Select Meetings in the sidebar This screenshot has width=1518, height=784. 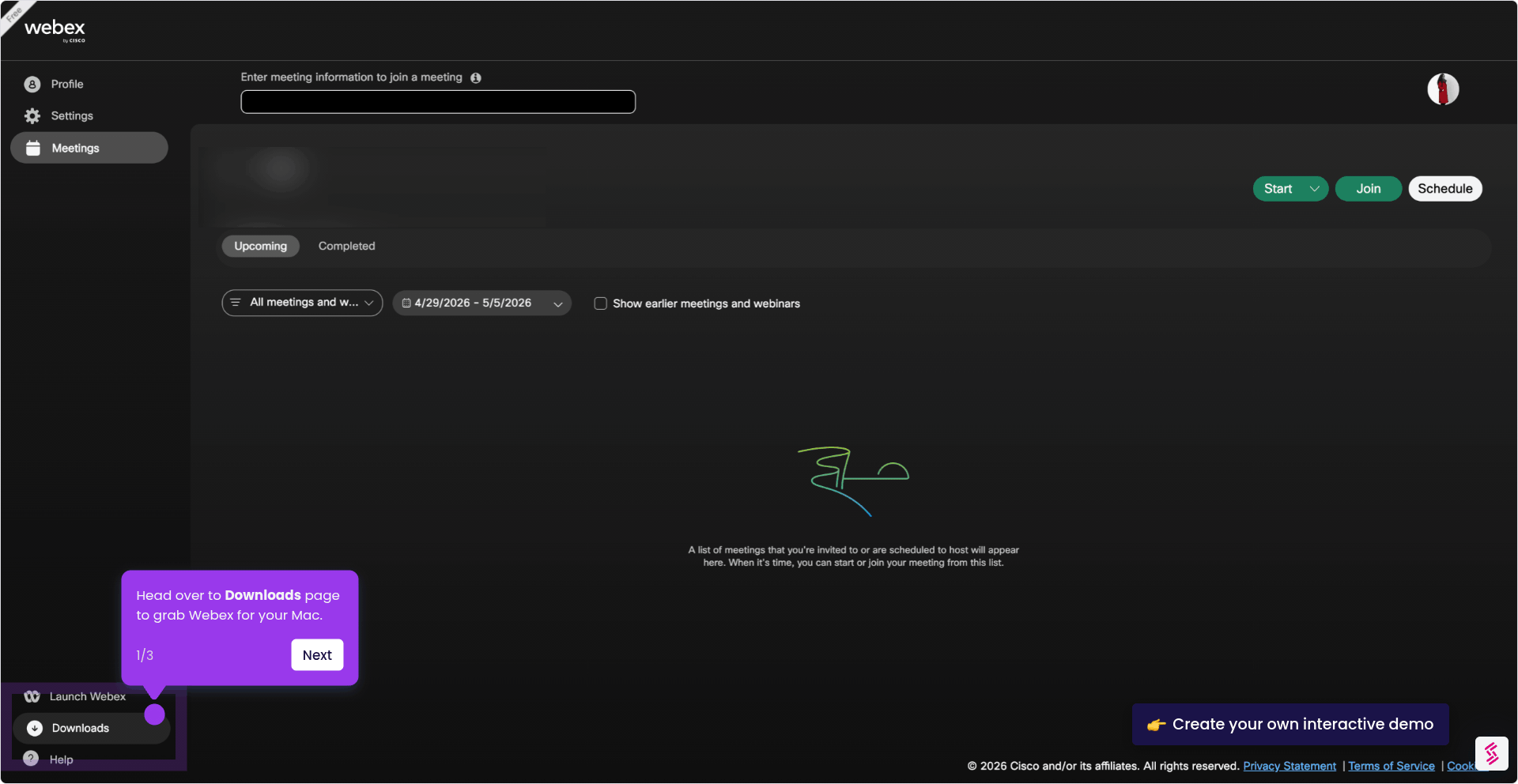coord(89,148)
